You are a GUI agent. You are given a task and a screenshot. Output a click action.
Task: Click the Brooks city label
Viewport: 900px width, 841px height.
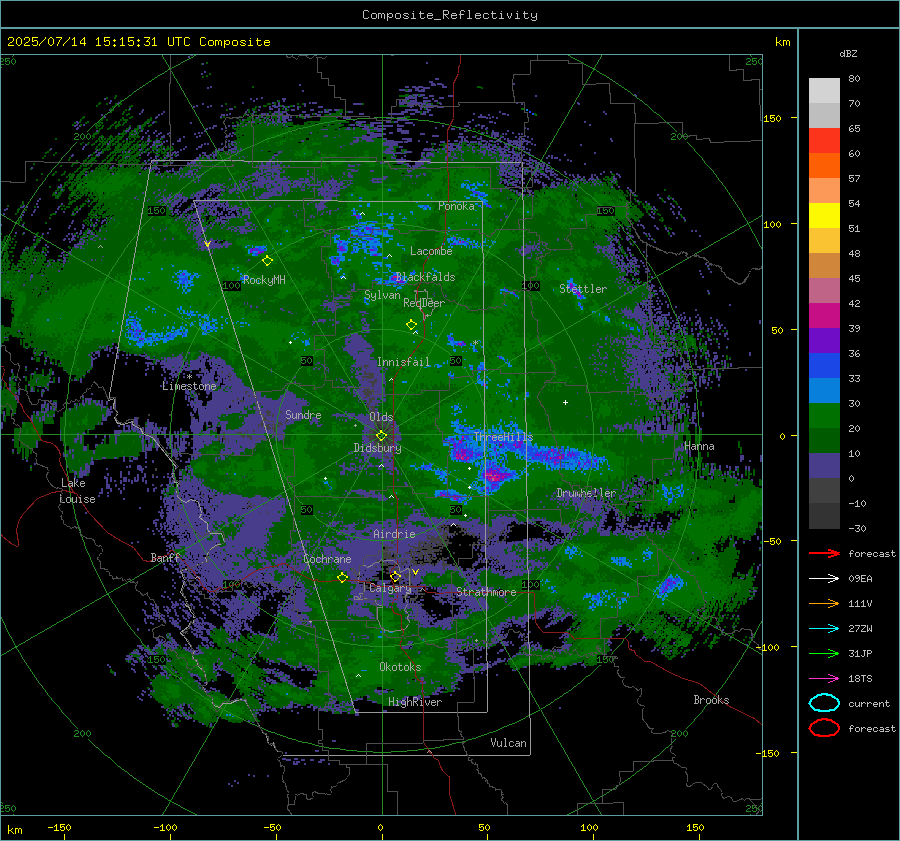coord(711,700)
